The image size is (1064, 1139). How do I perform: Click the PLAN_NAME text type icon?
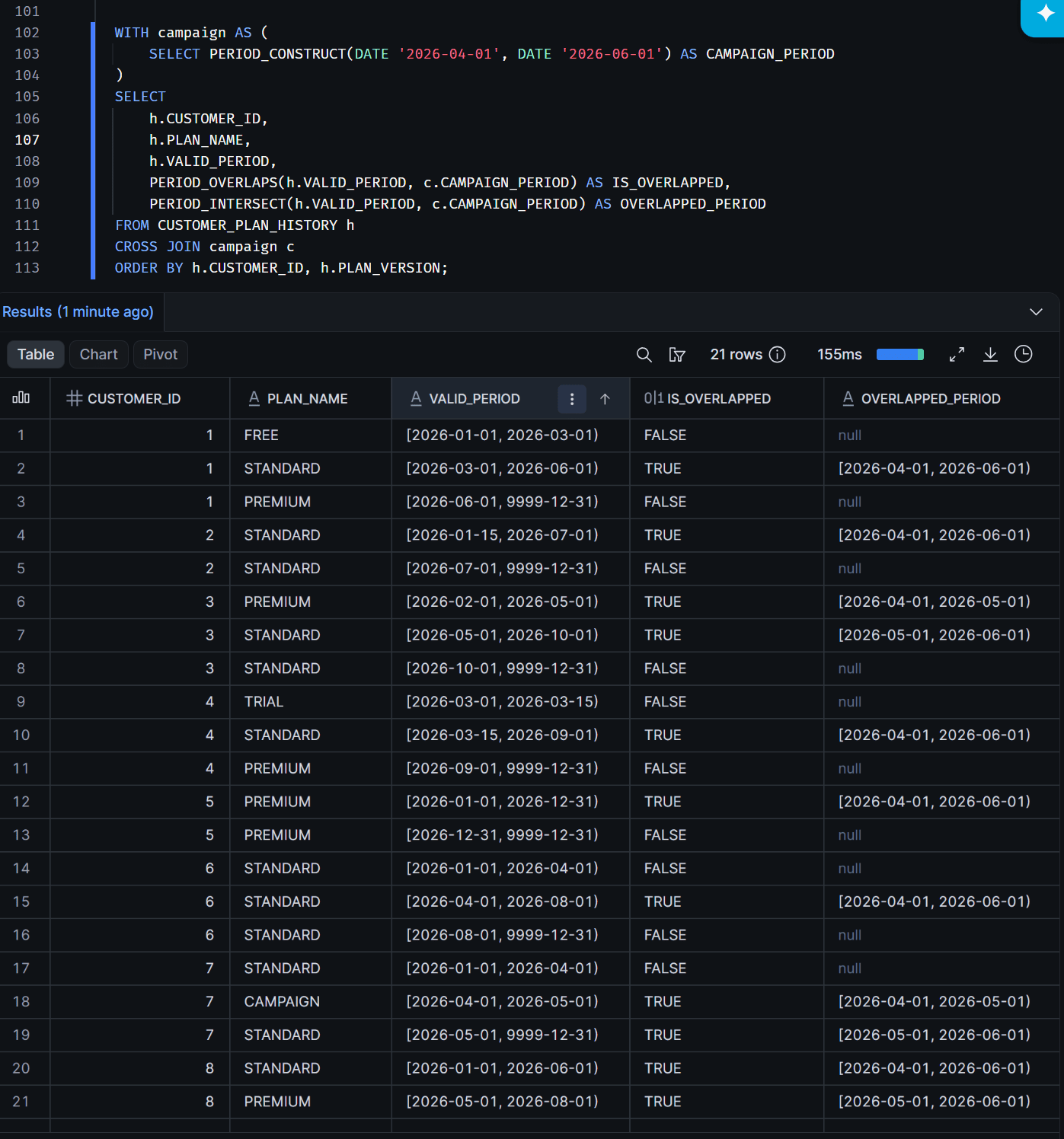point(254,398)
